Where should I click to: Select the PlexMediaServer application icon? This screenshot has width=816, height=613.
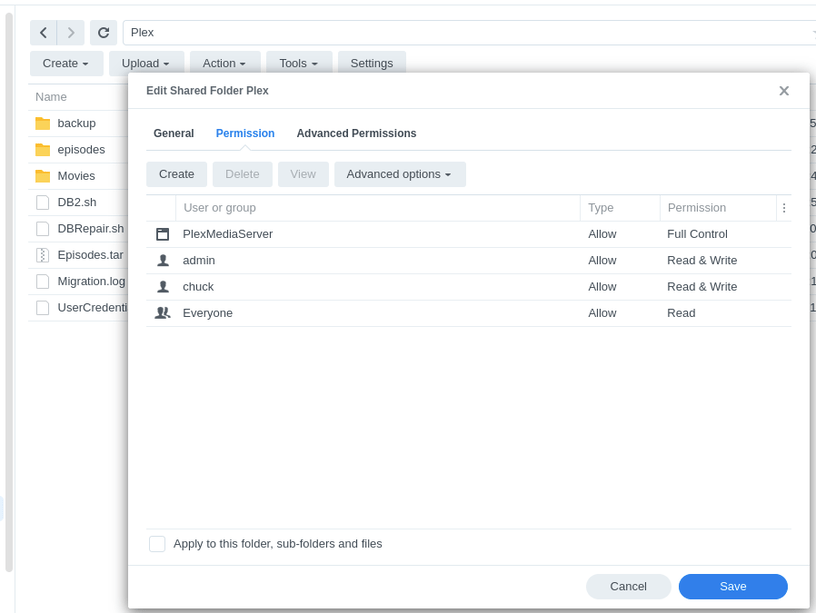point(163,234)
